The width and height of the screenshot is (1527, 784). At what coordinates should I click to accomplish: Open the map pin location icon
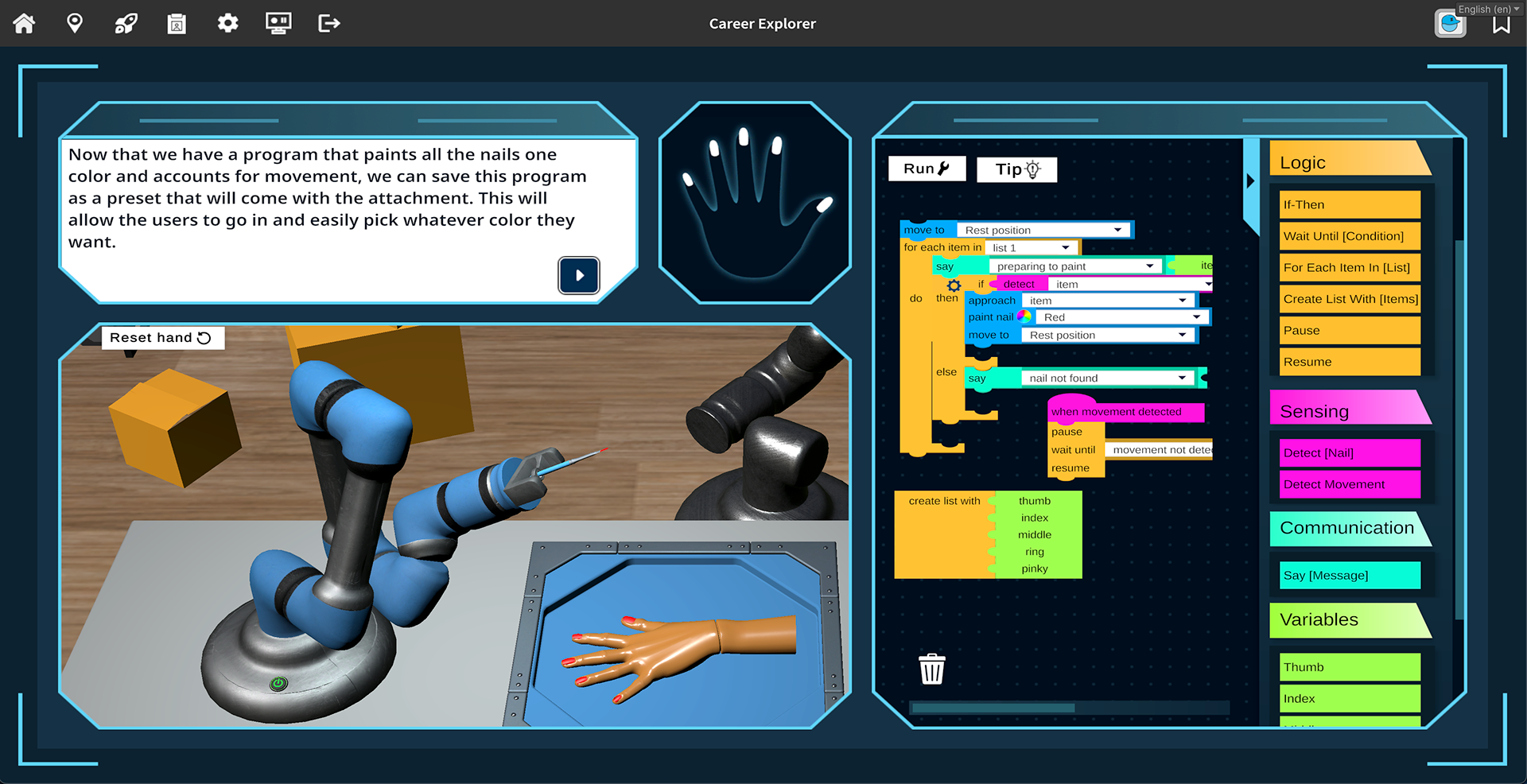pyautogui.click(x=75, y=24)
